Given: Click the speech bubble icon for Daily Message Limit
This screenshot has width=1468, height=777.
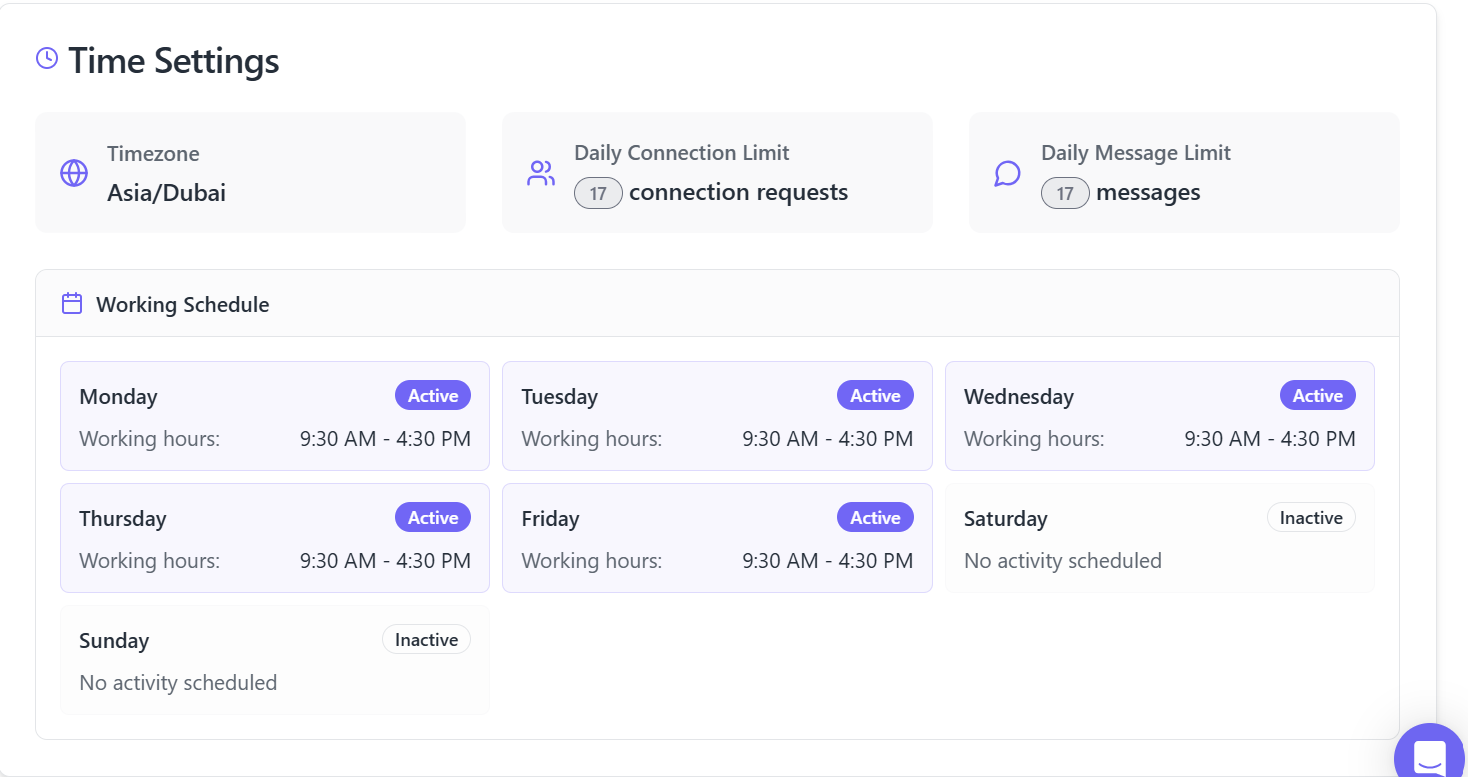Looking at the screenshot, I should point(1007,173).
